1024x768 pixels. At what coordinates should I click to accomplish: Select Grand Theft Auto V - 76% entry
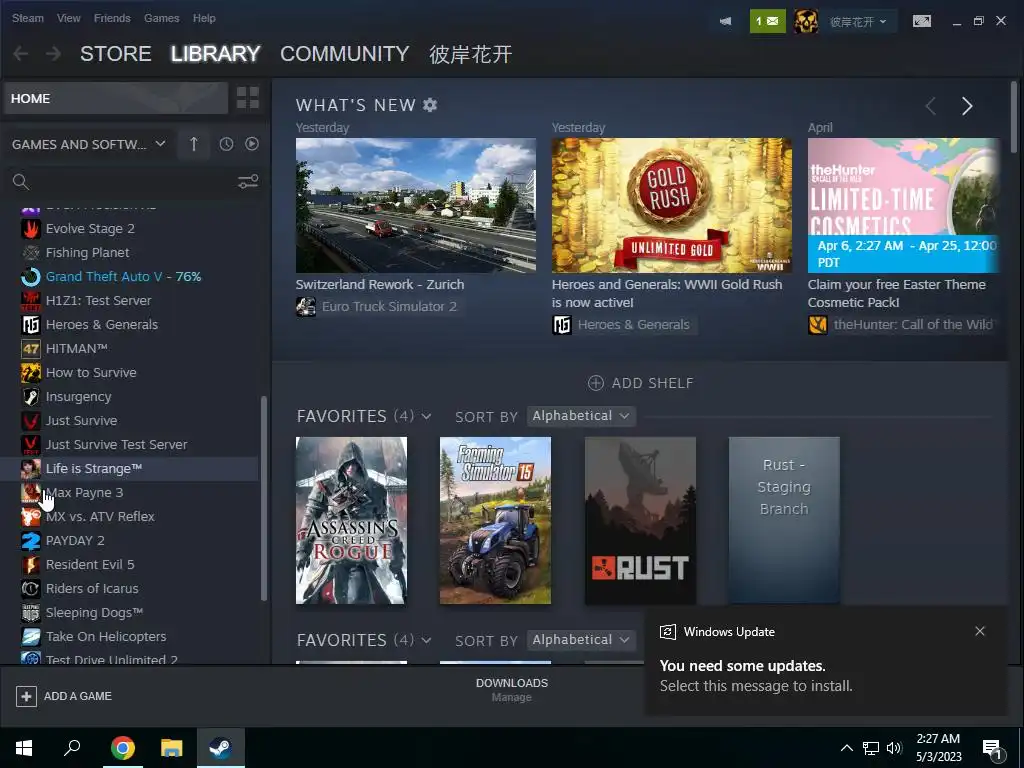click(x=130, y=277)
